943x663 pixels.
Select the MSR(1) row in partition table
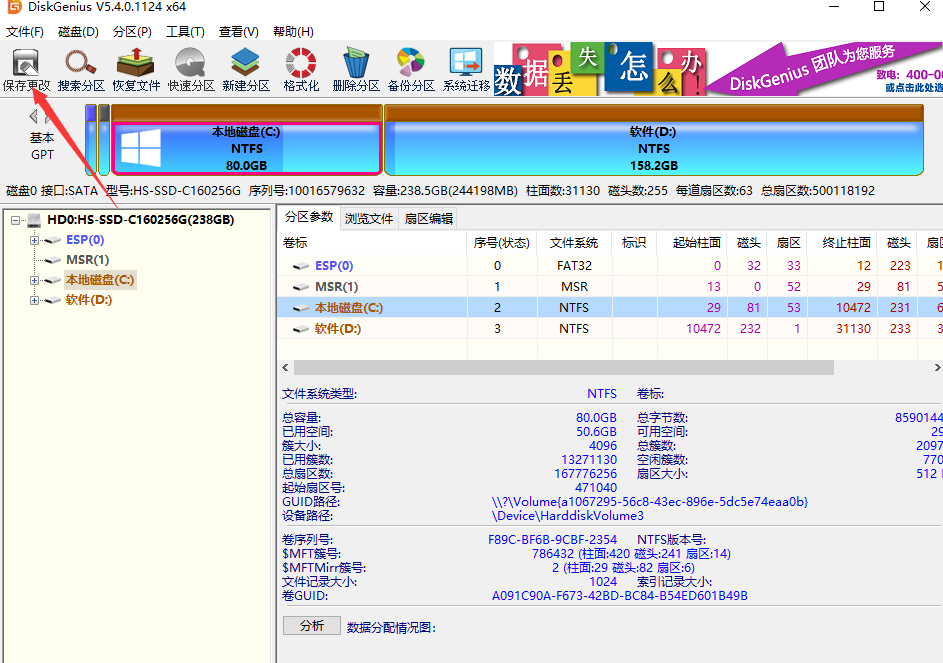[x=337, y=287]
